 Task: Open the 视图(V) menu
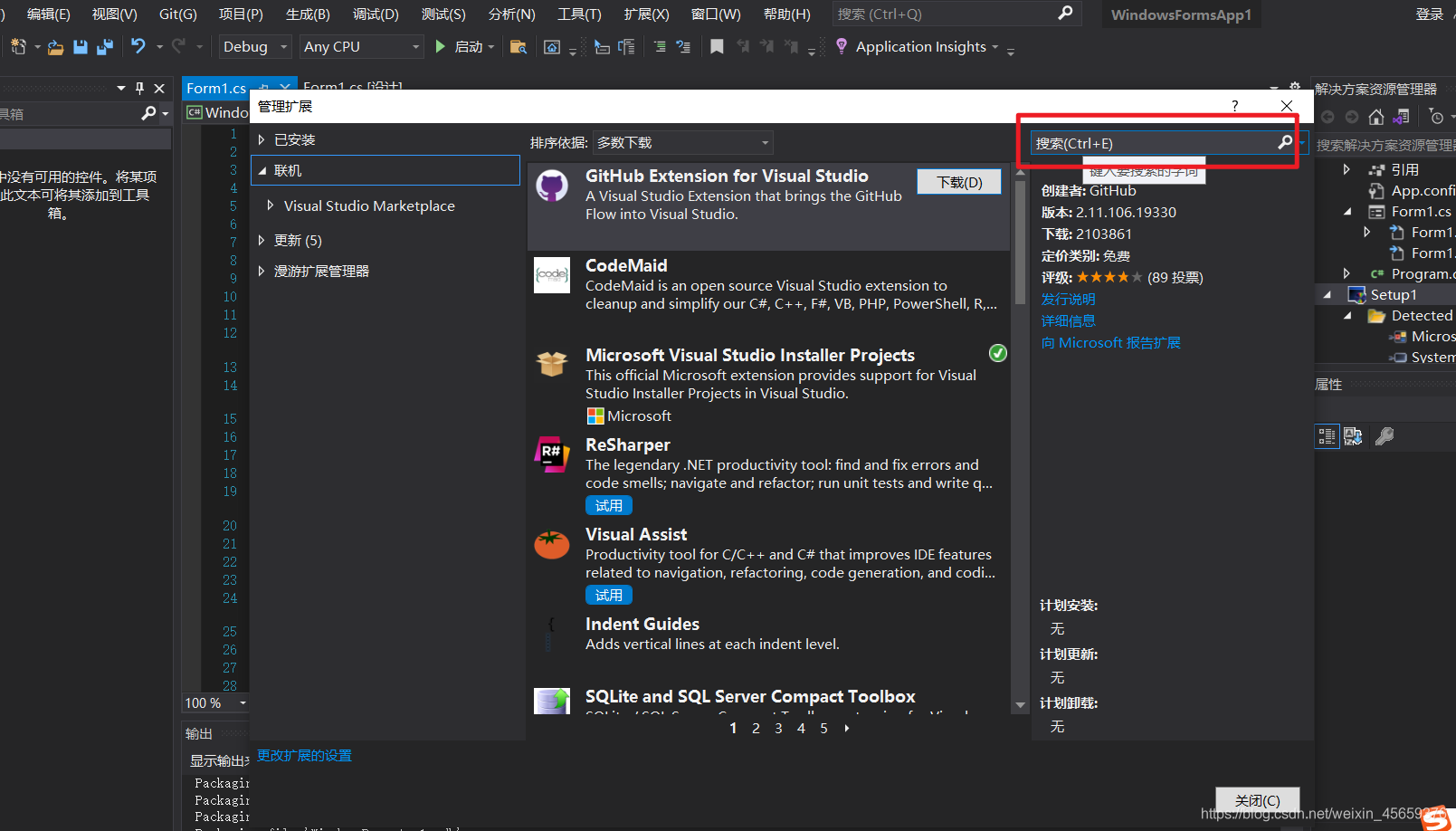coord(115,14)
